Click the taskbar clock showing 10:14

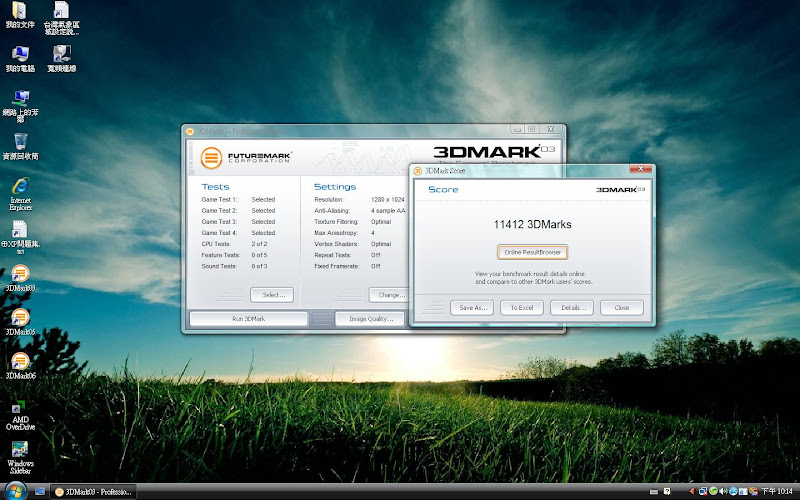[777, 491]
